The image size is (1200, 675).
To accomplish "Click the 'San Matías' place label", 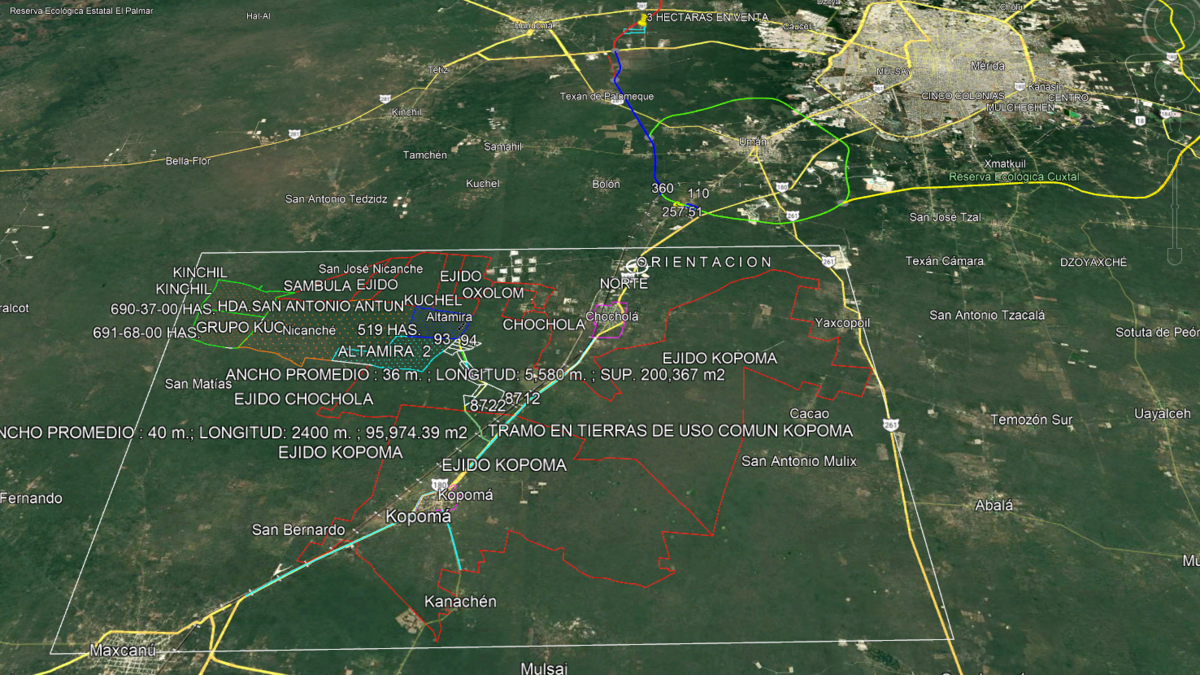I will click(197, 383).
